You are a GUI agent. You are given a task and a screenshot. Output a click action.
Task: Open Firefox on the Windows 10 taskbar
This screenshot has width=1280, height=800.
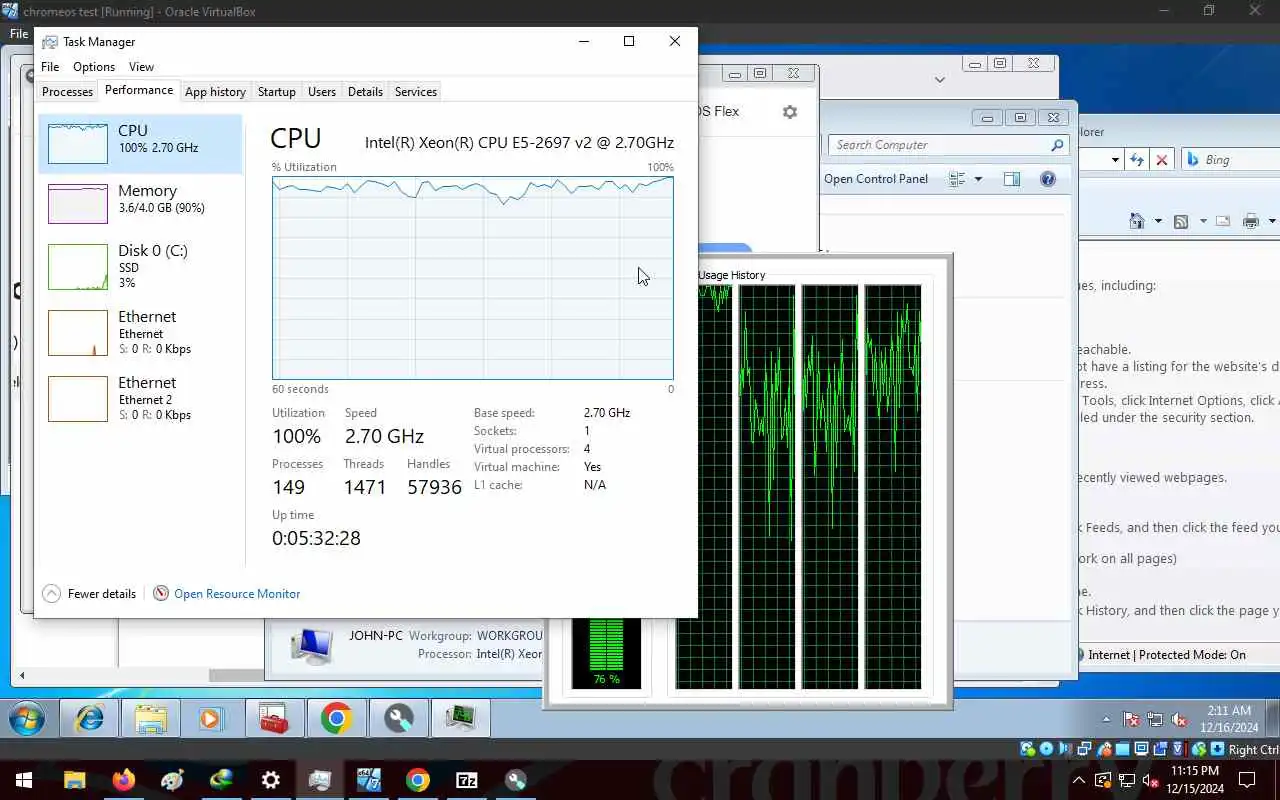(x=124, y=780)
